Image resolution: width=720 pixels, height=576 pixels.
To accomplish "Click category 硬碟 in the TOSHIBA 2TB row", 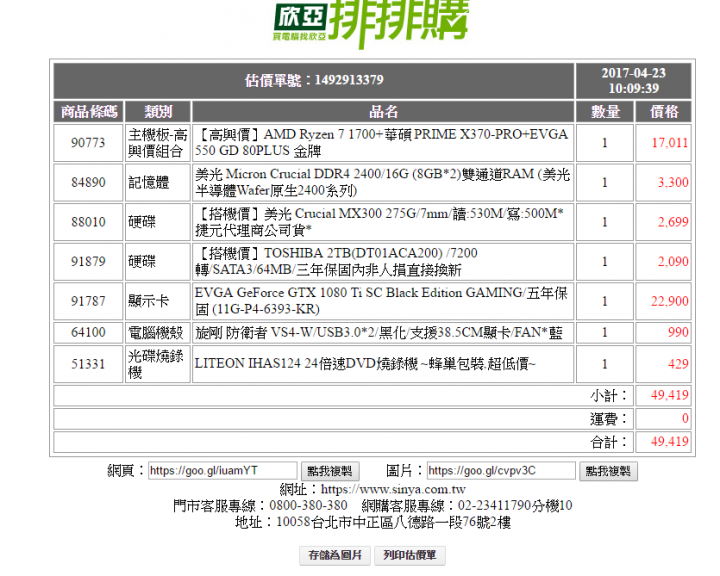I will (x=142, y=261).
